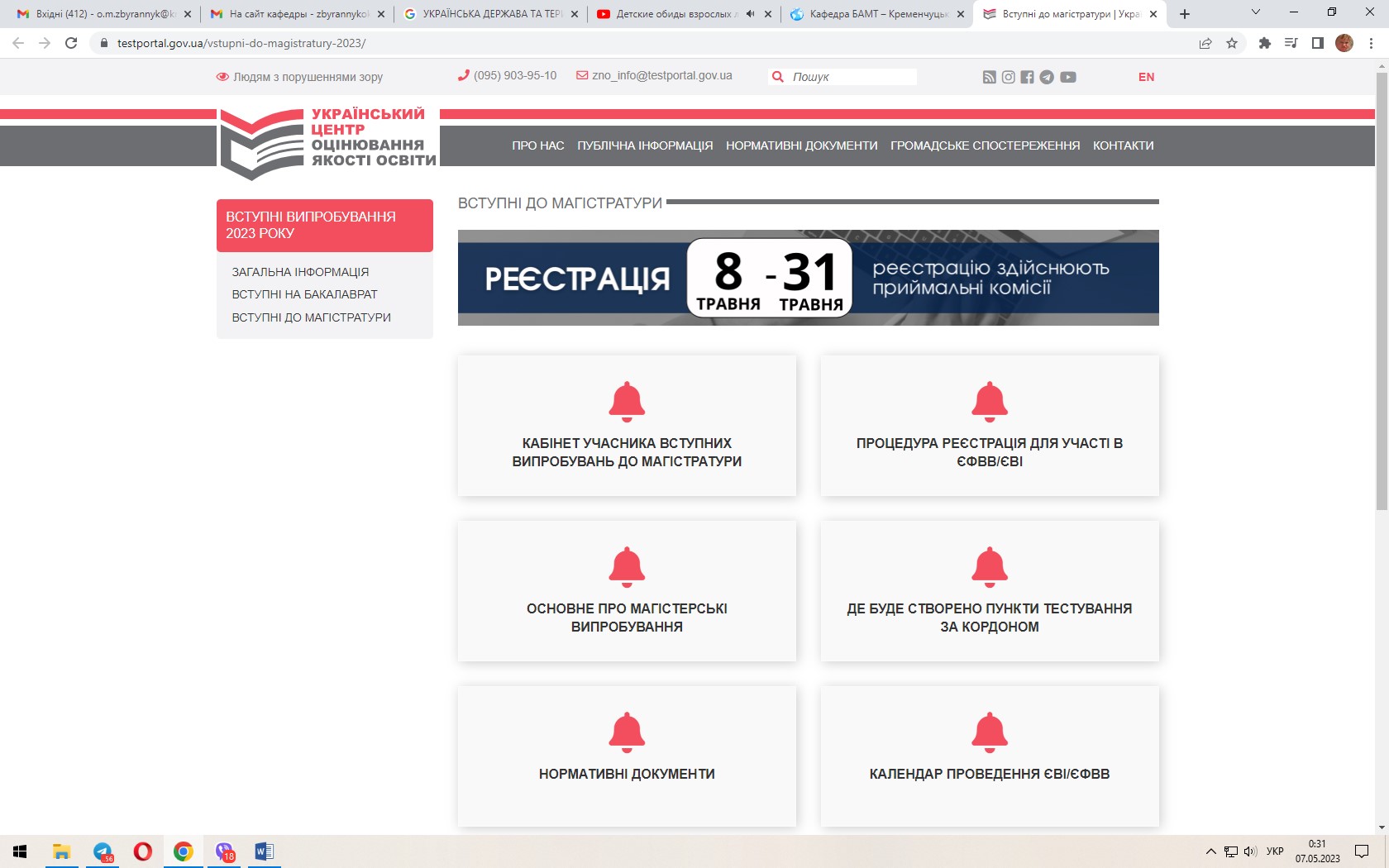This screenshot has width=1389, height=868.
Task: Click the Ukrainian Center logo
Action: point(328,143)
